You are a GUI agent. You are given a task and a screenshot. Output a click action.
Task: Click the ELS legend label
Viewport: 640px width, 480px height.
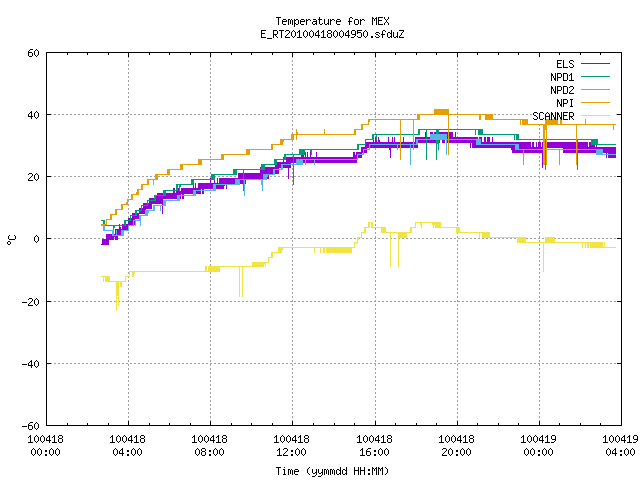pos(565,64)
